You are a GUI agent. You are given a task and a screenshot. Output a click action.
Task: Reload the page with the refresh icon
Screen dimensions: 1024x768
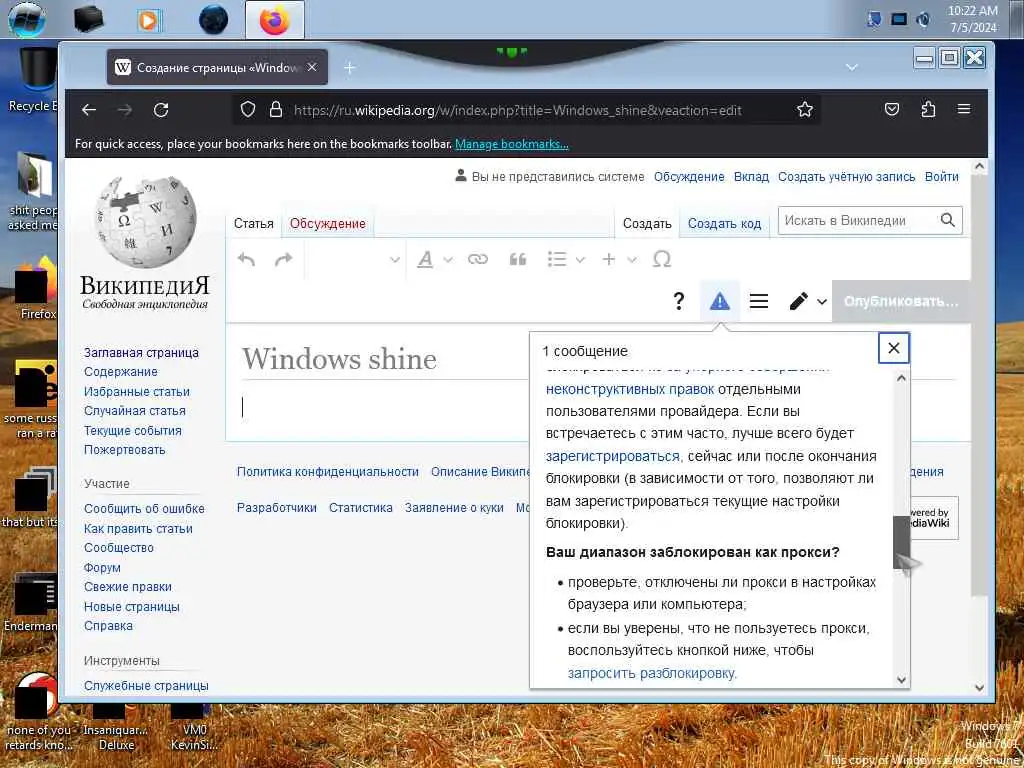[161, 110]
